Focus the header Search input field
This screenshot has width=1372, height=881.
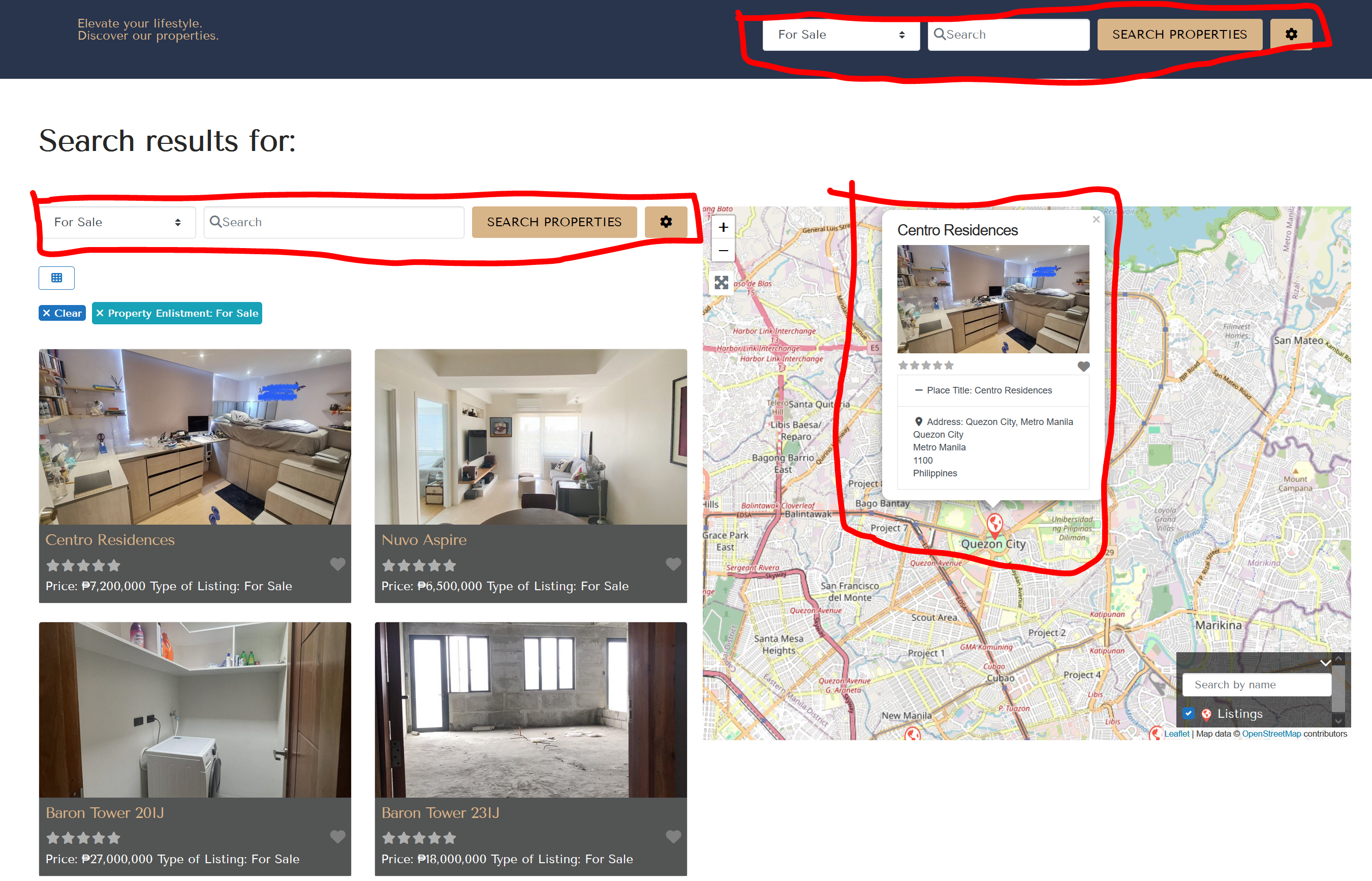pyautogui.click(x=1008, y=35)
